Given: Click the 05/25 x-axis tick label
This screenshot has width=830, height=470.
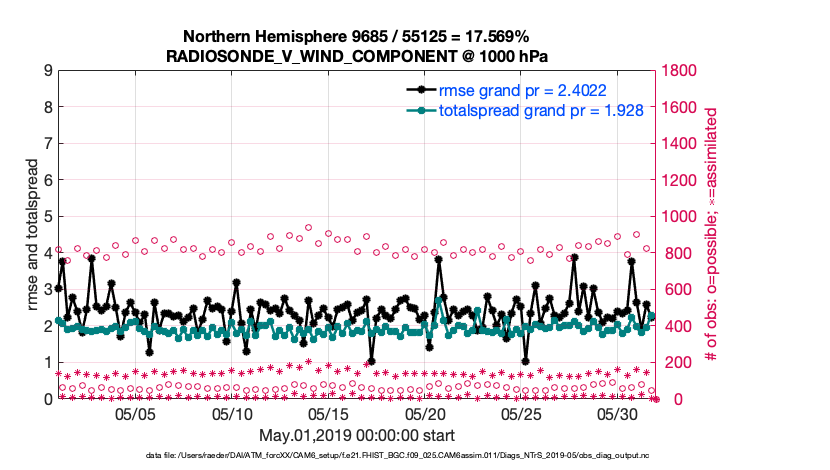Looking at the screenshot, I should click(x=522, y=414).
